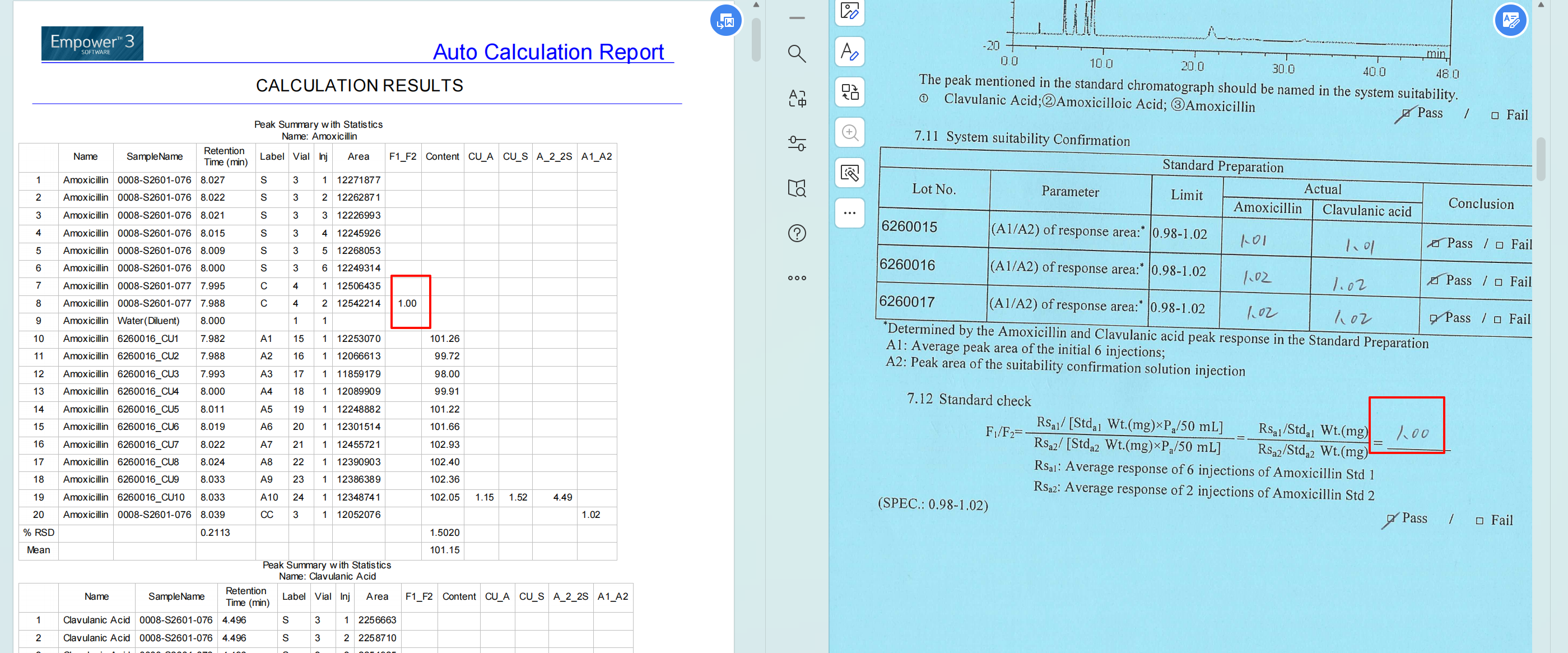Click the 7.11 System suitability Confirmation heading
The image size is (1568, 653).
point(1022,137)
